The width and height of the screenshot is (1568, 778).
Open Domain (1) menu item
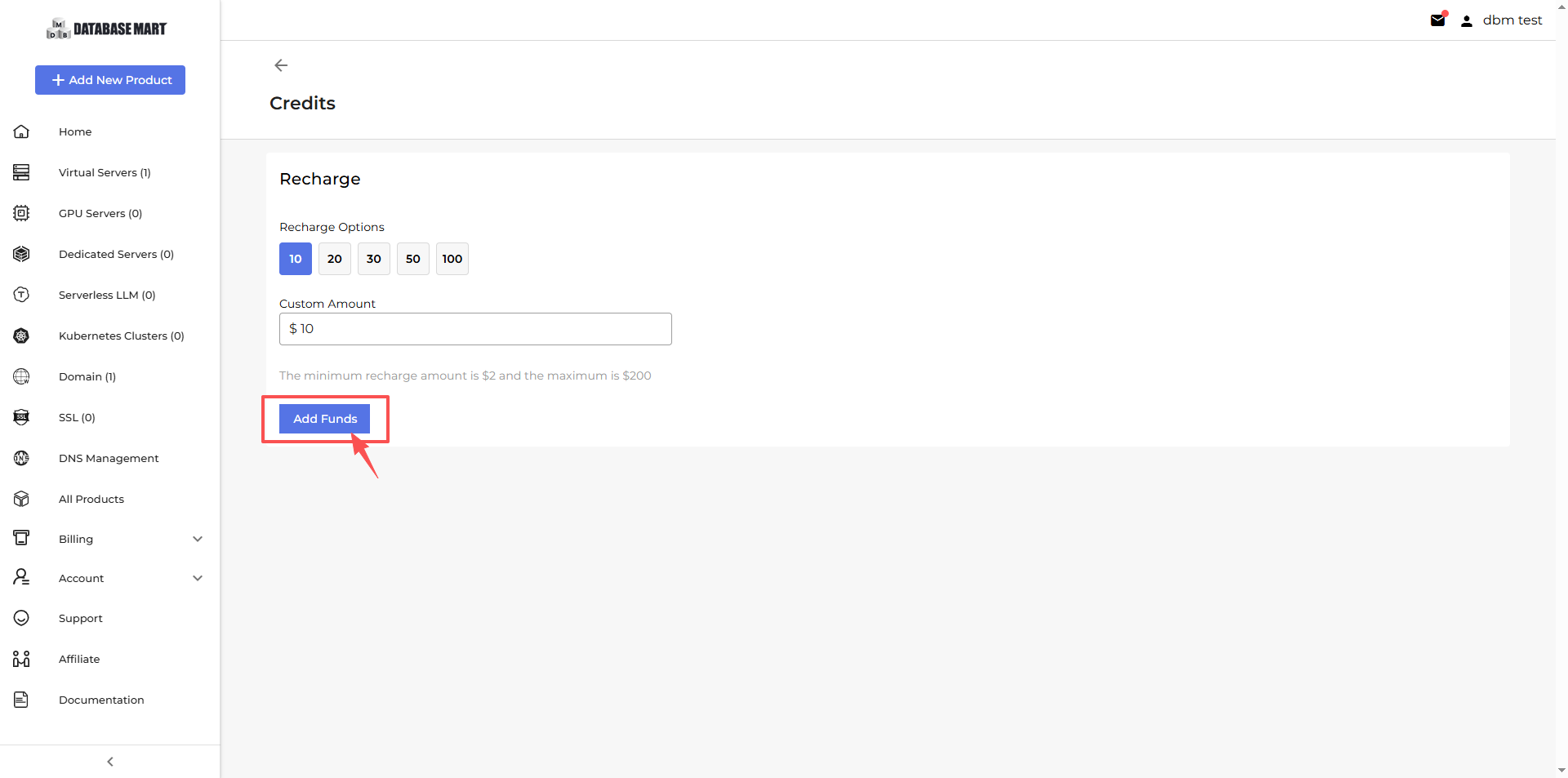pos(87,376)
